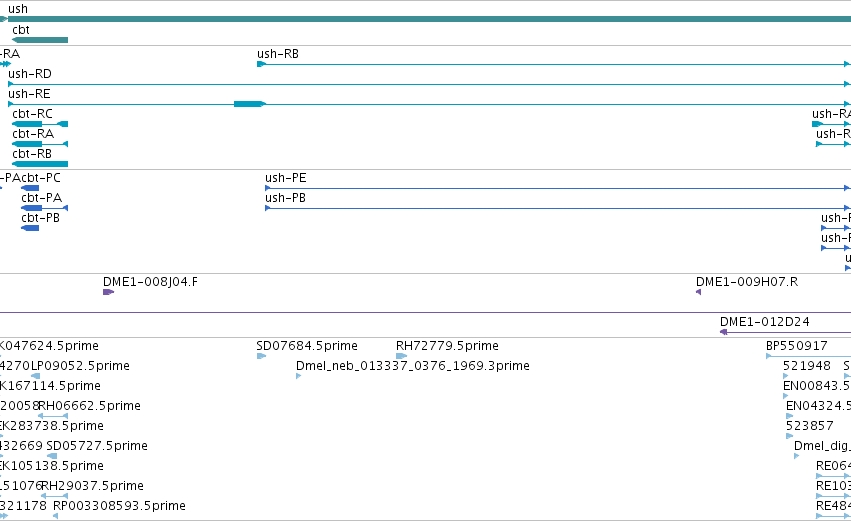Select the cbt-PC protein feature
The height and width of the screenshot is (521, 851).
(30, 188)
